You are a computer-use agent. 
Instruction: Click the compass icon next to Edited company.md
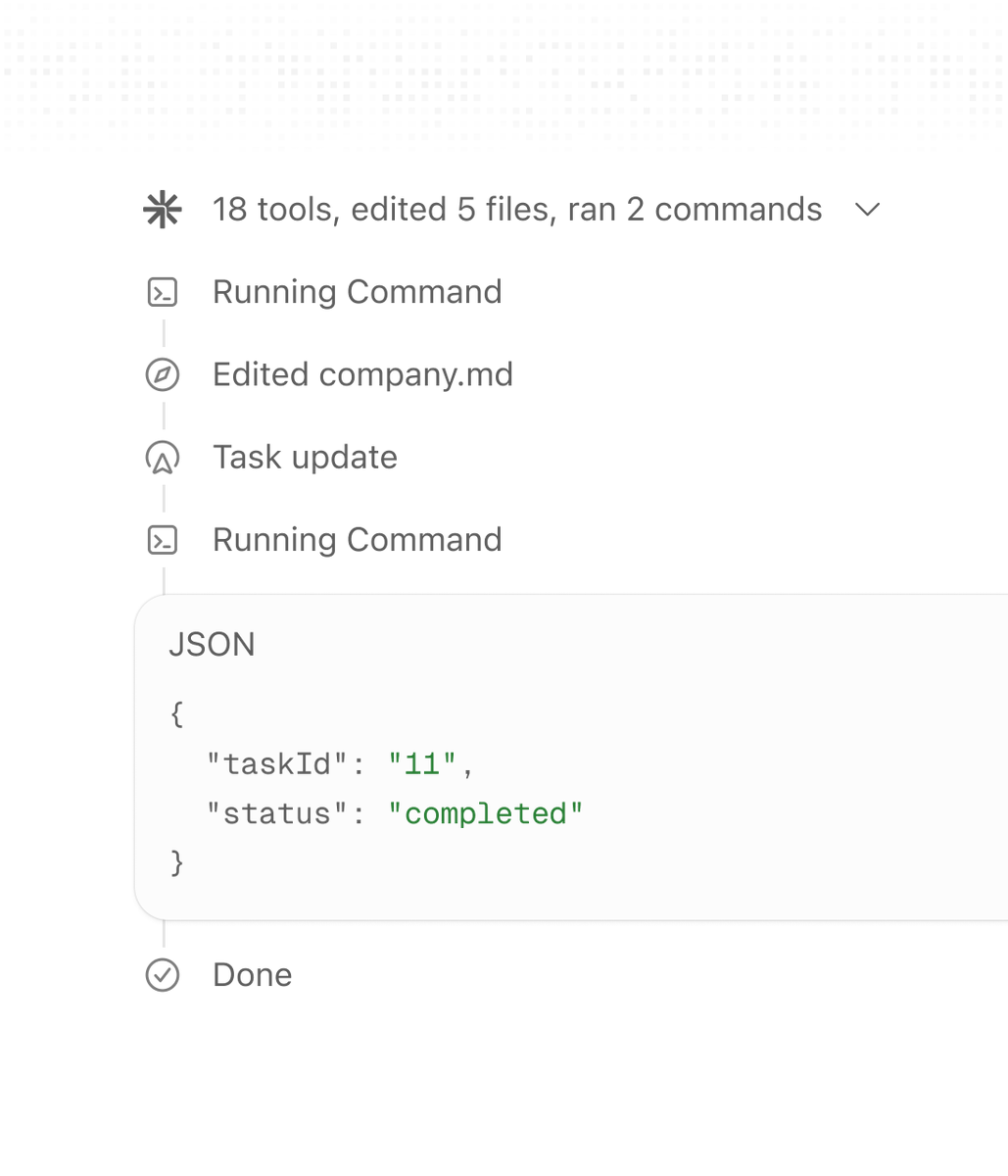click(x=163, y=374)
